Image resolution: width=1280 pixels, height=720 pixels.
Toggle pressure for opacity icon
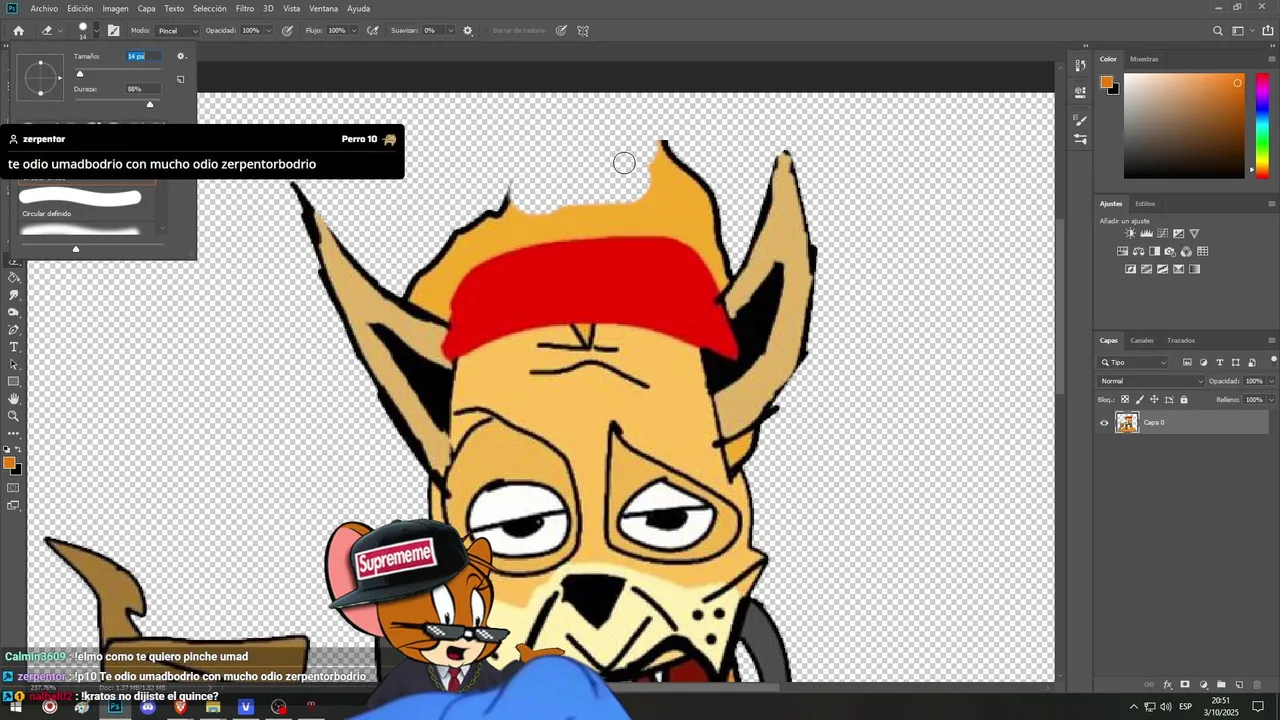click(x=287, y=31)
